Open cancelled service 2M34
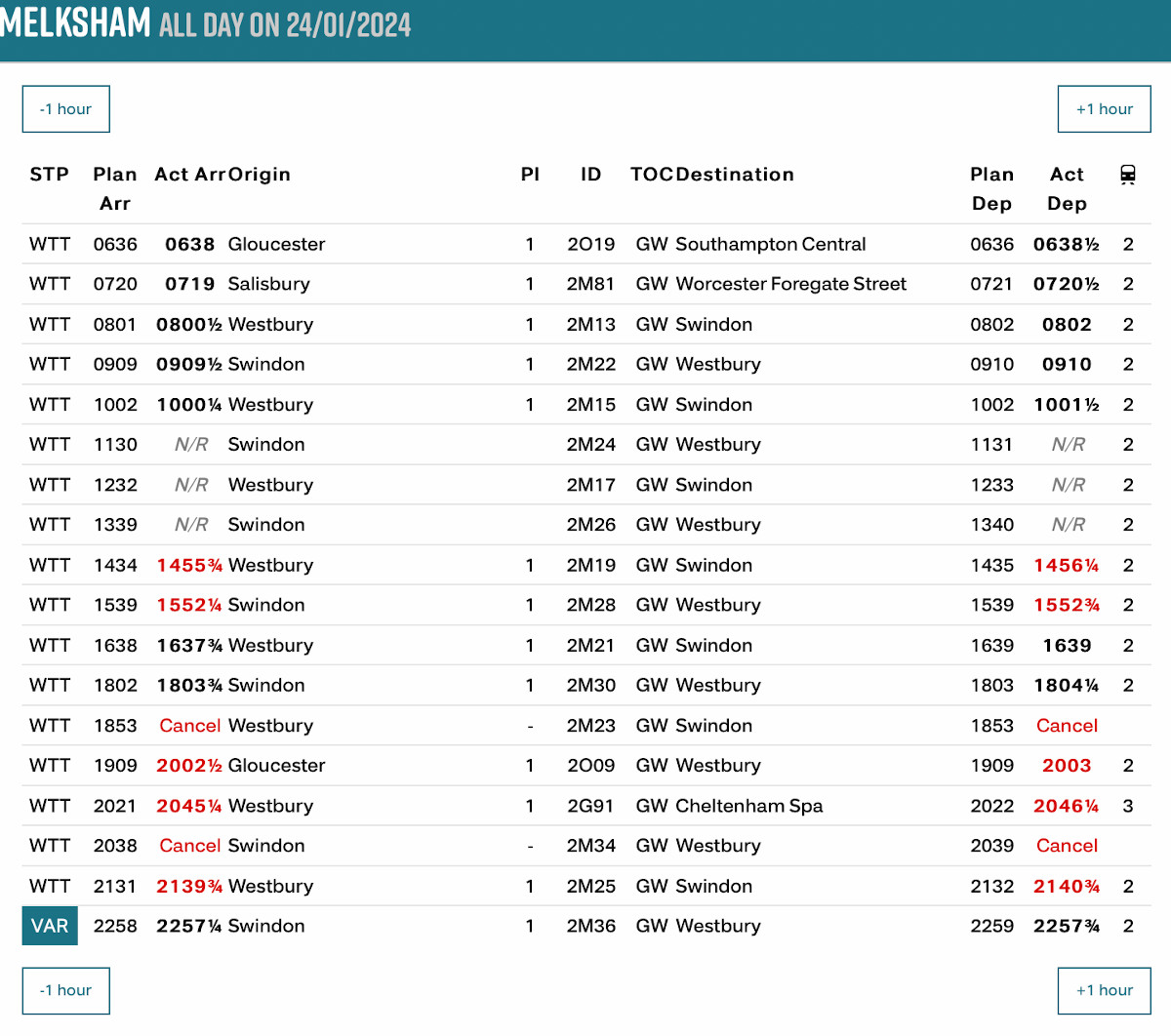1171x1036 pixels. 590,847
